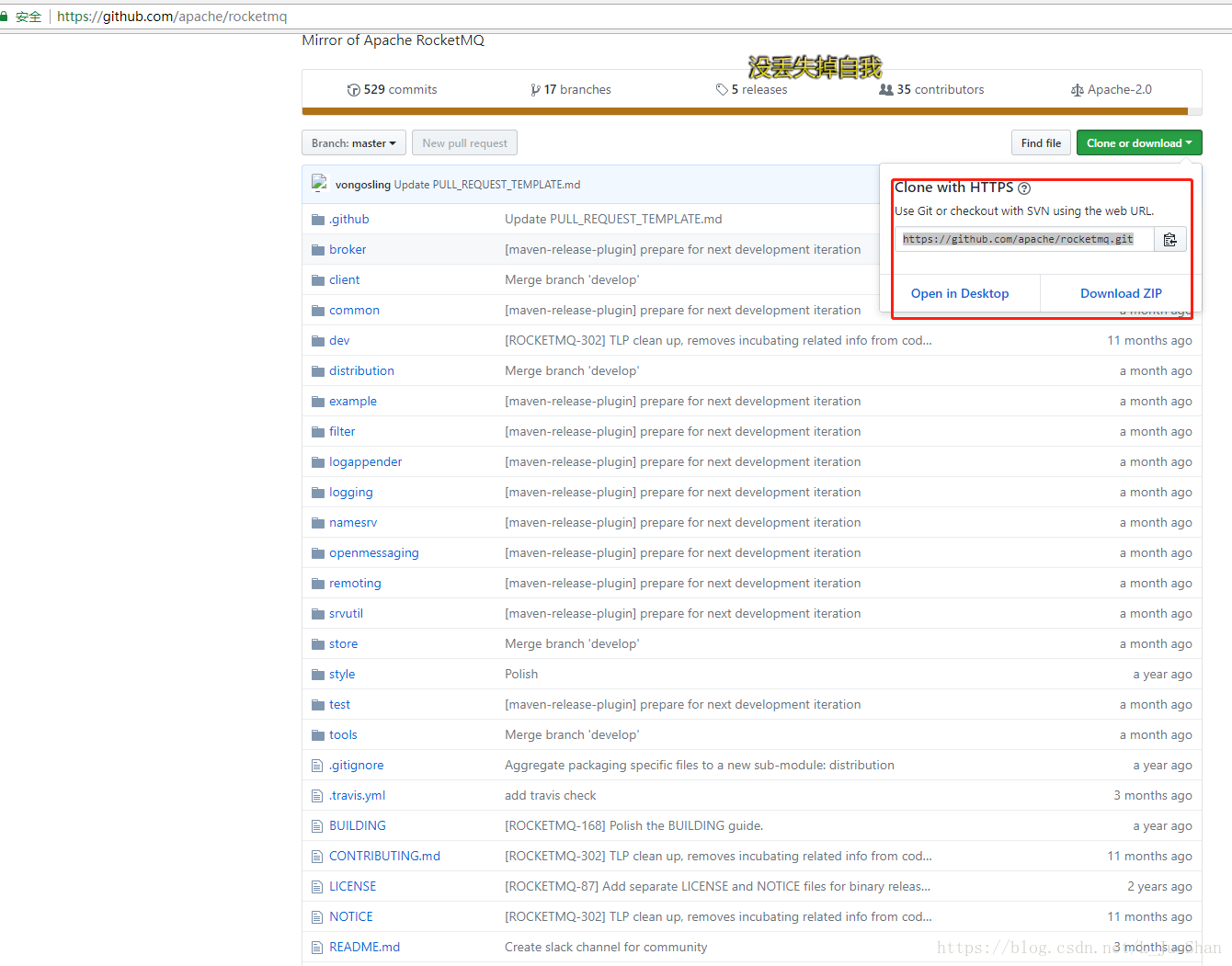1232x966 pixels.
Task: Click vongosling's avatar image
Action: pyautogui.click(x=320, y=184)
